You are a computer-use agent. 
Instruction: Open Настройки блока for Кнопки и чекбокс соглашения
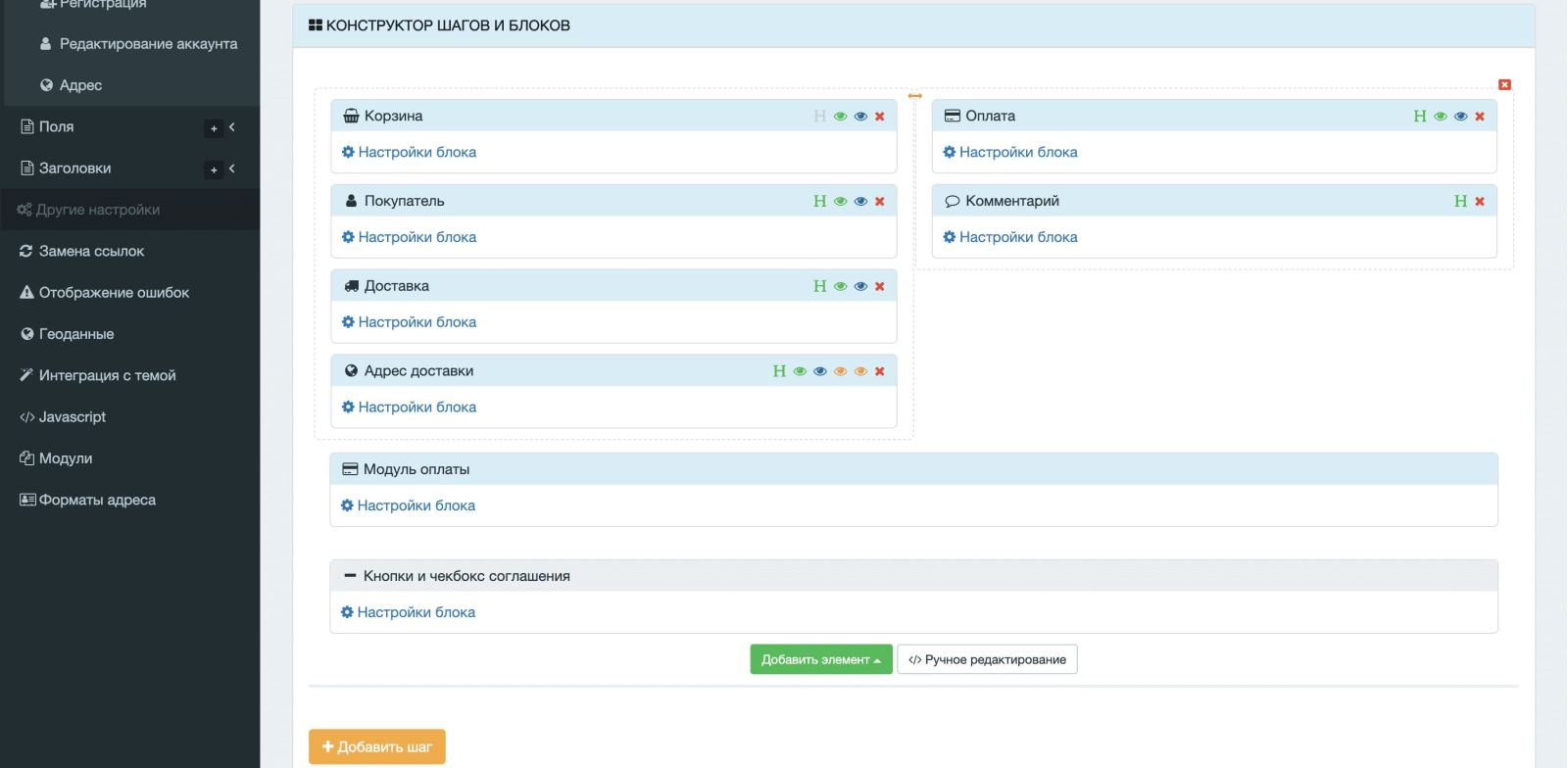point(408,612)
